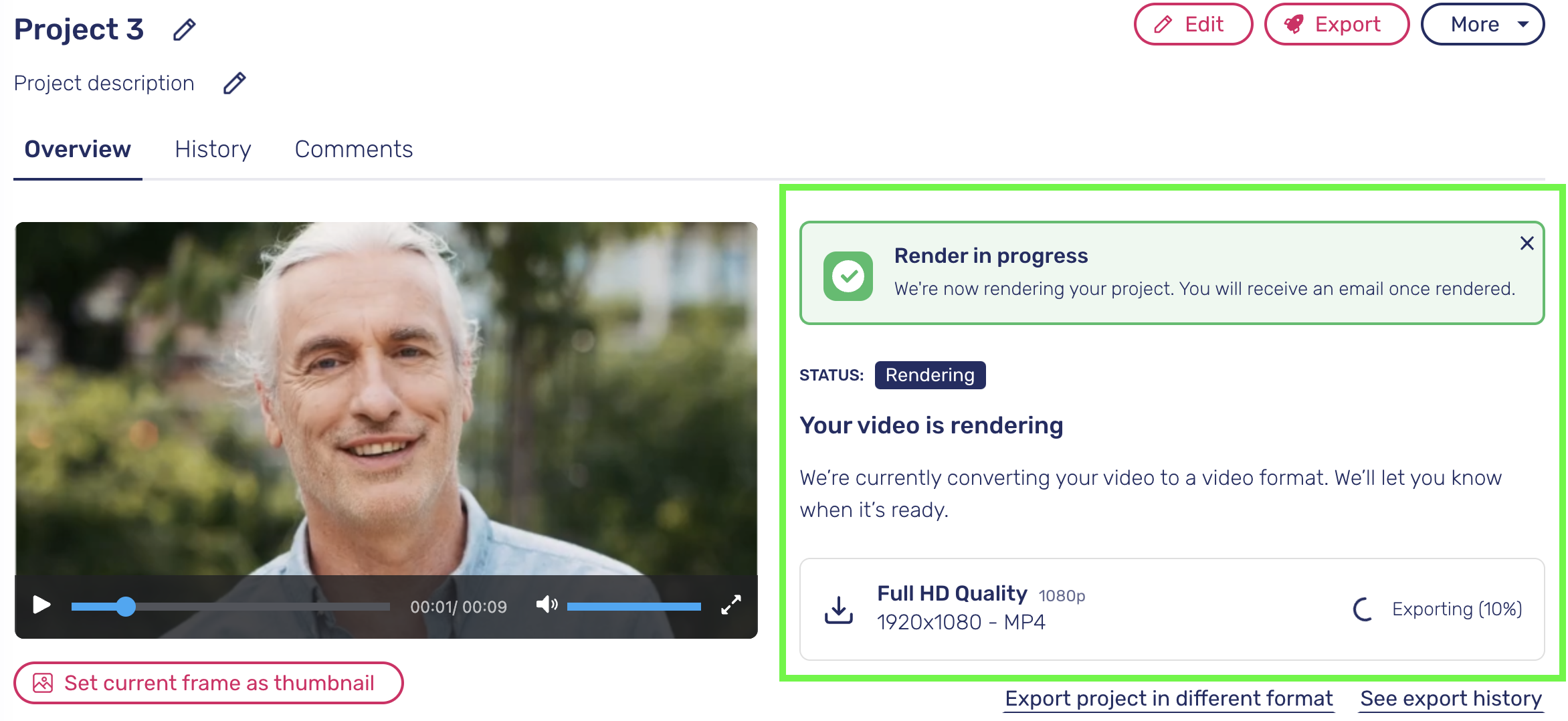The image size is (1568, 721).
Task: Click the Export rocket button
Action: [x=1337, y=25]
